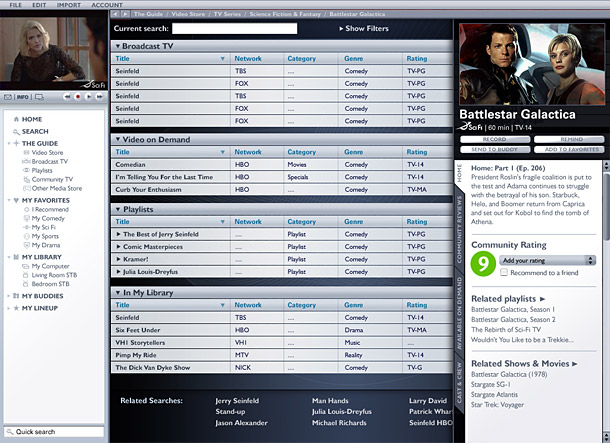Go to HOME via the house icon

[16, 119]
